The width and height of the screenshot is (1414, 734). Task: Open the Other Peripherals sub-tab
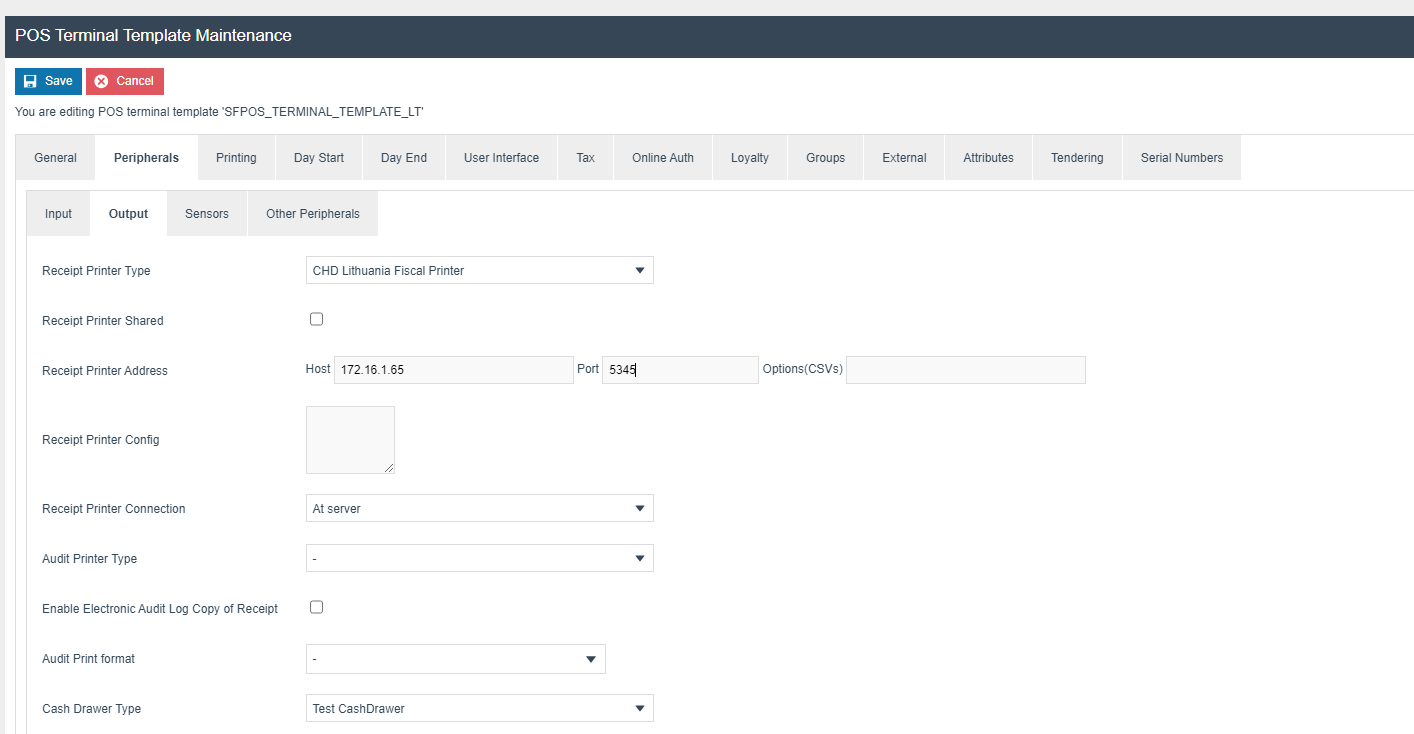point(312,214)
